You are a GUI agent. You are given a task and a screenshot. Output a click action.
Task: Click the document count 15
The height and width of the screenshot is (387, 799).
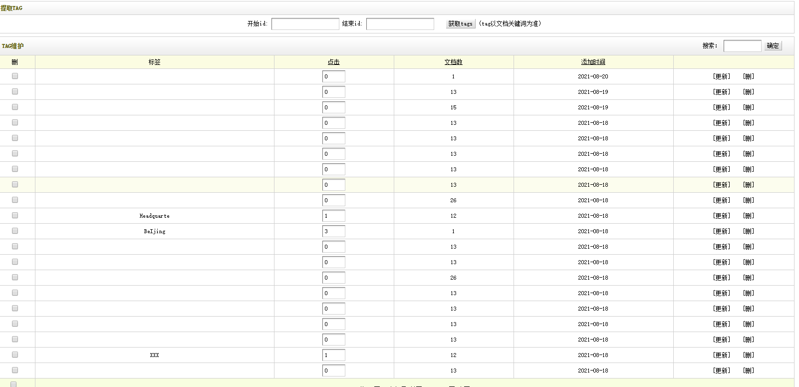[453, 108]
